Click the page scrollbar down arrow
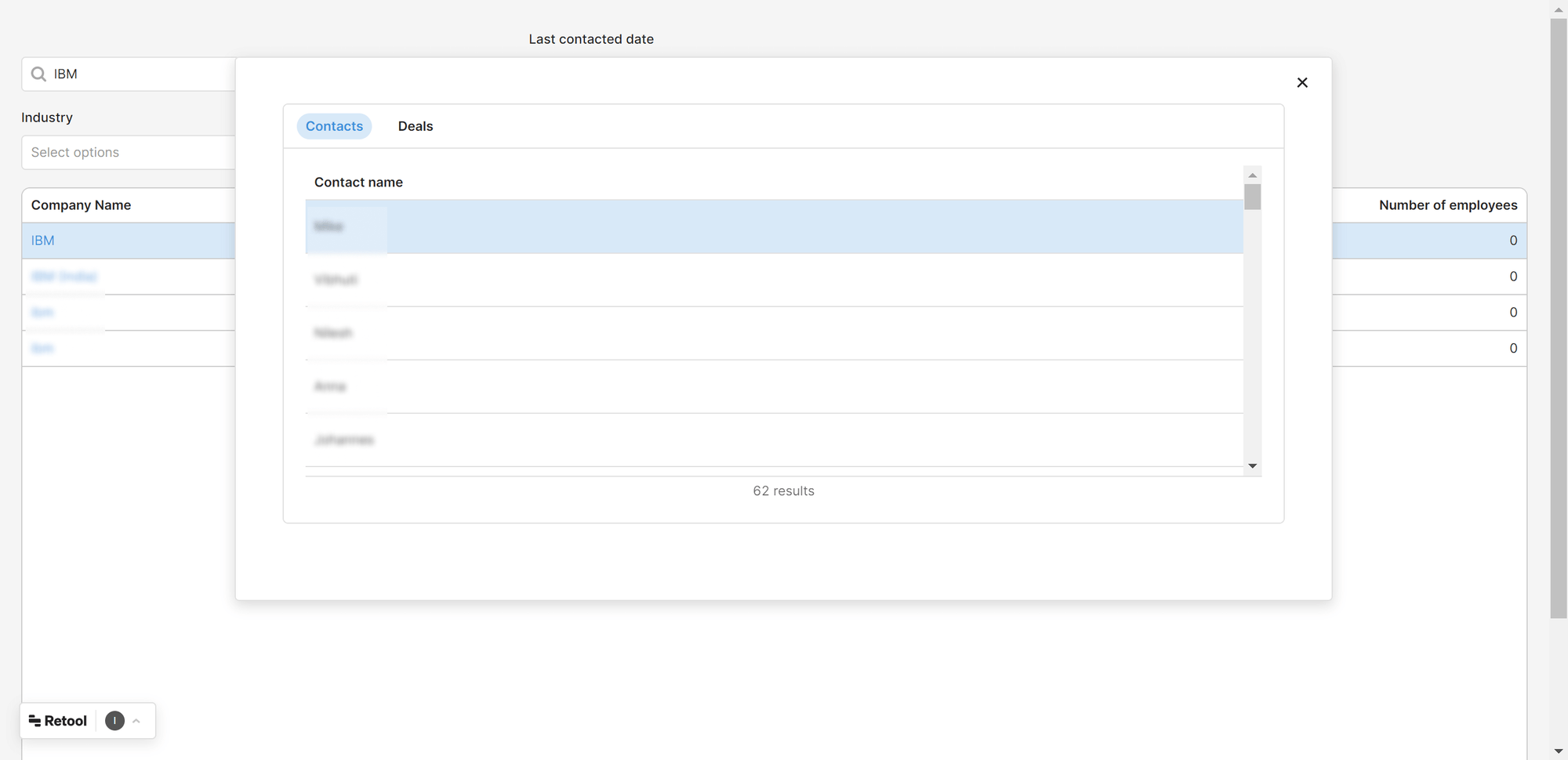This screenshot has height=760, width=1568. click(1559, 750)
